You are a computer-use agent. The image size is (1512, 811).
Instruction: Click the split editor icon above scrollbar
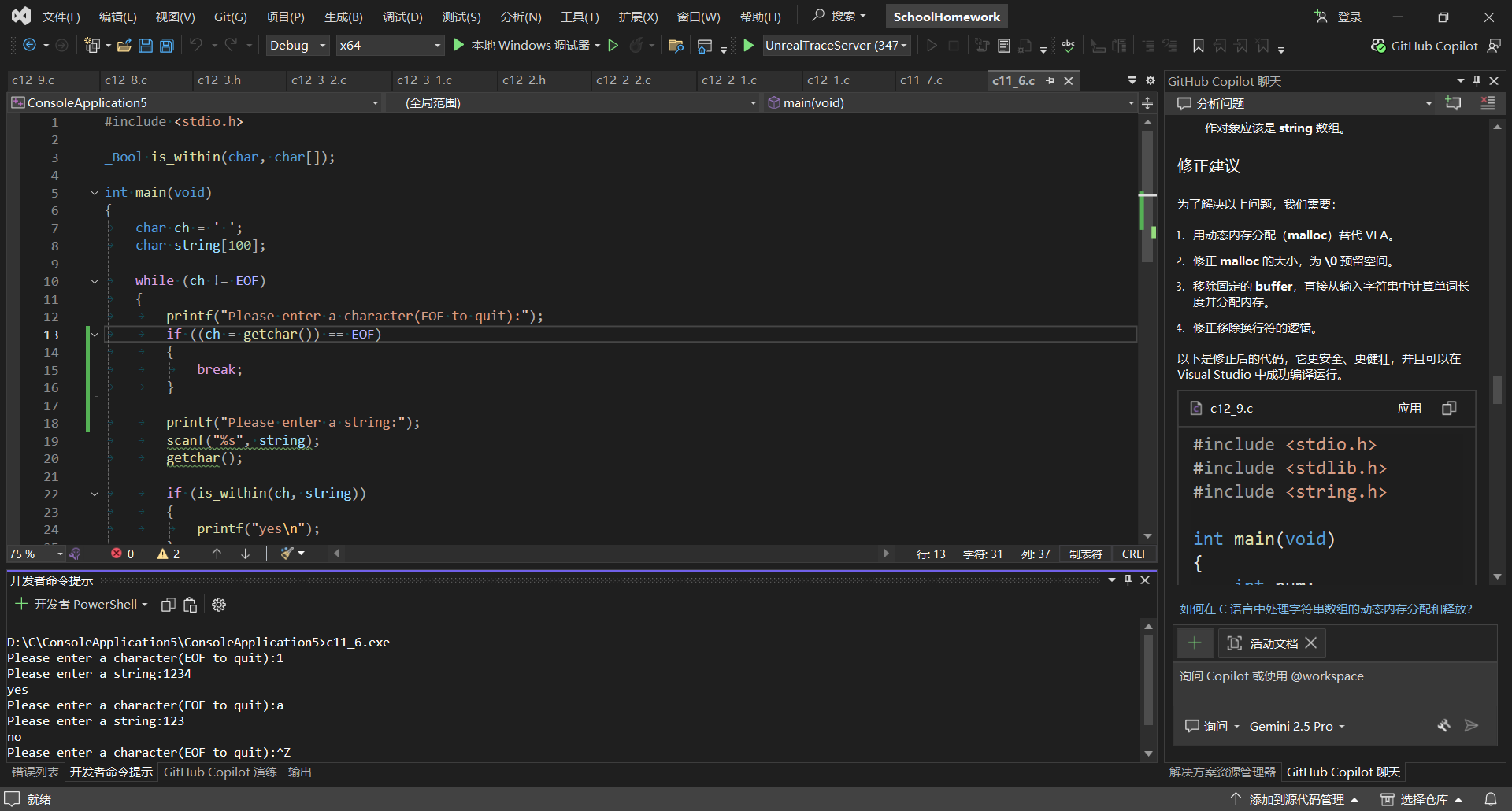(1148, 103)
